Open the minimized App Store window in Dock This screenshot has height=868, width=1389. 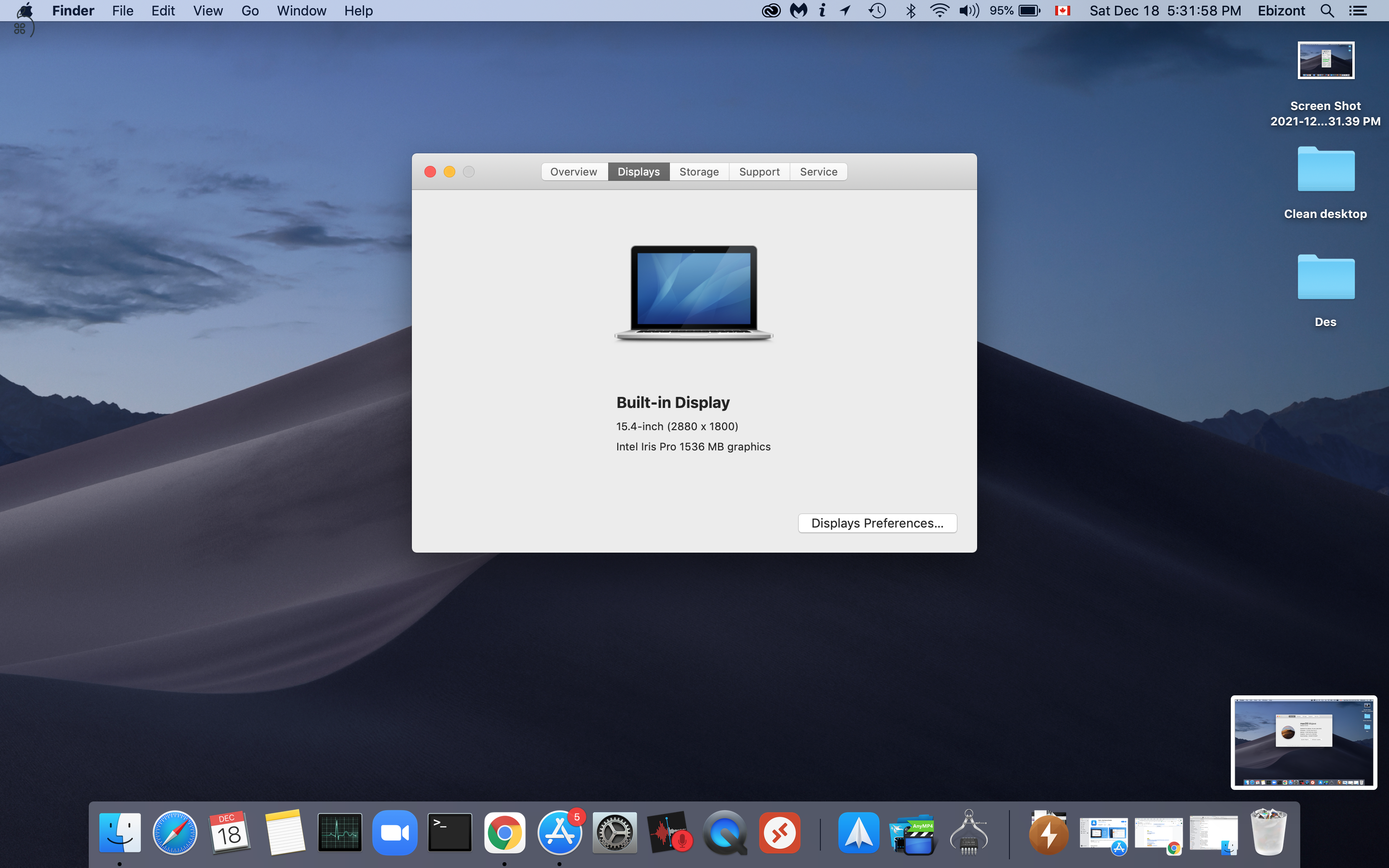tap(1104, 835)
